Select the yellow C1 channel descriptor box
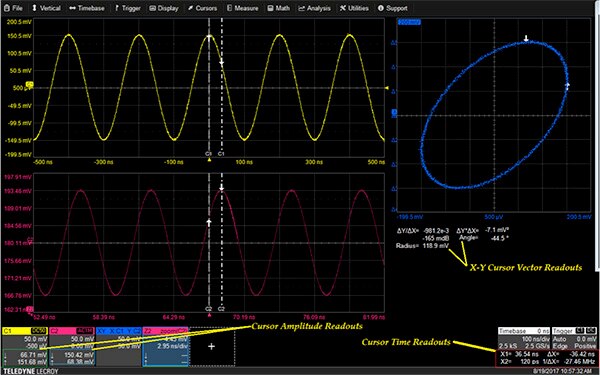This screenshot has width=600, height=375. click(25, 346)
